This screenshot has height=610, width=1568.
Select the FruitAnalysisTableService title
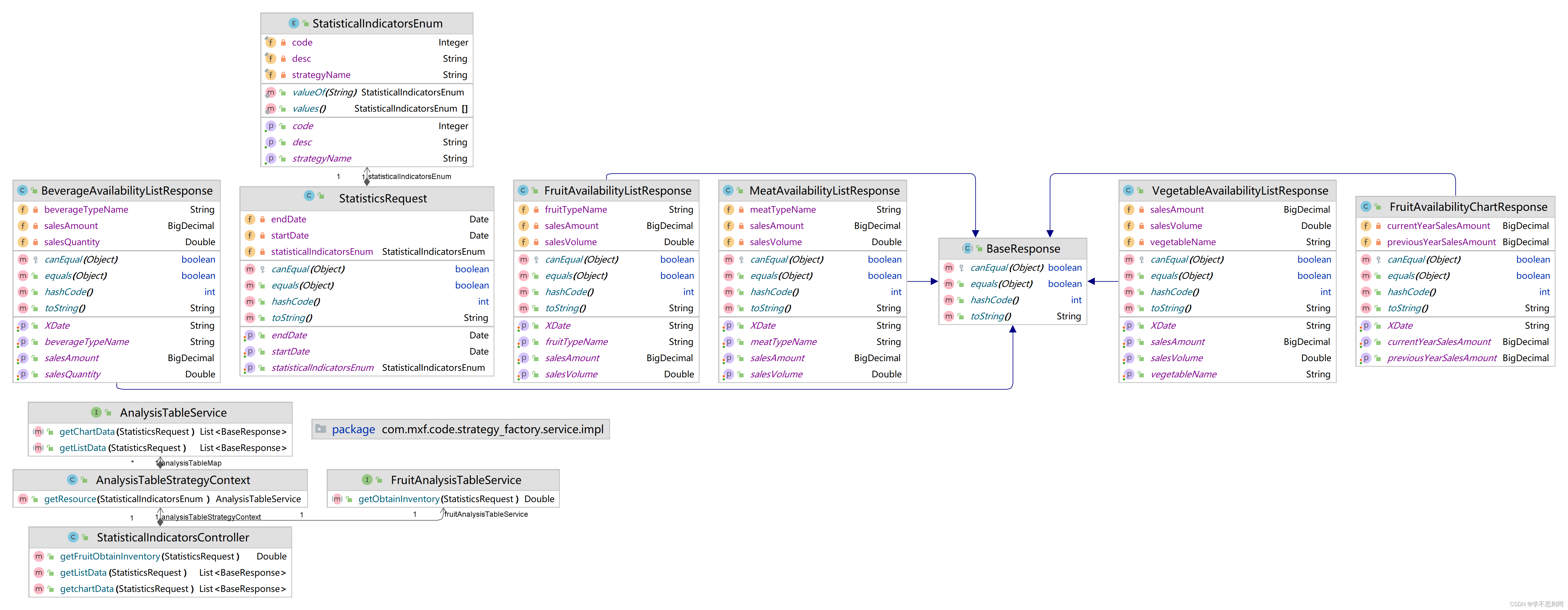[456, 480]
